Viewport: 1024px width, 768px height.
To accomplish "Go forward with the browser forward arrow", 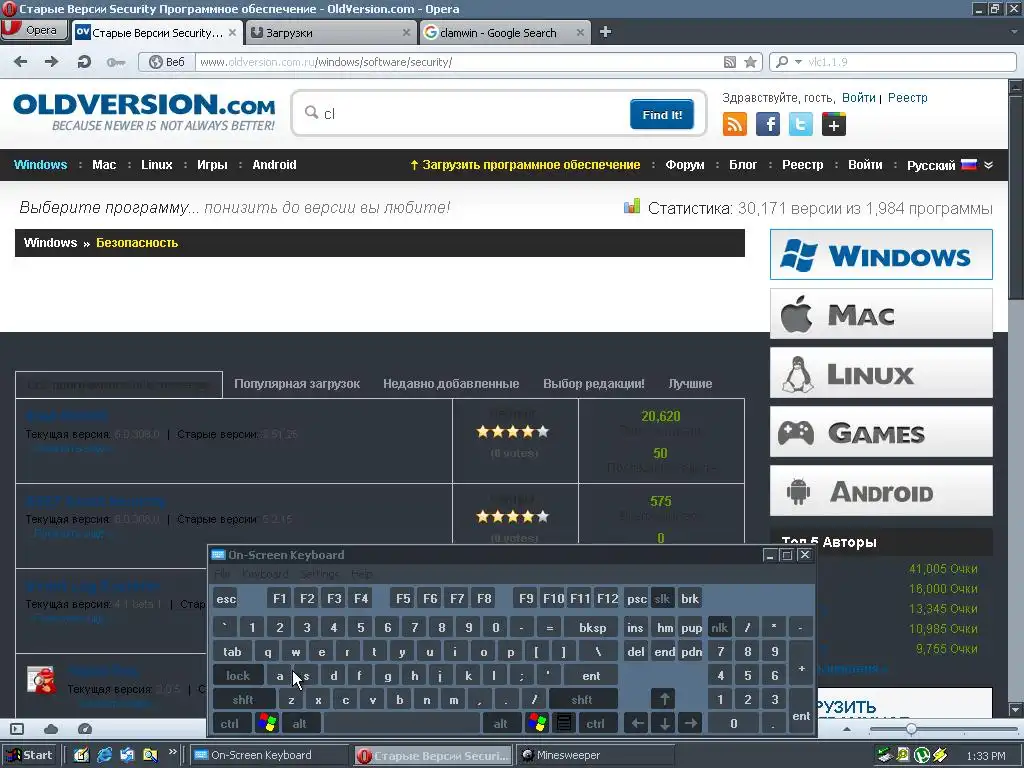I will tap(51, 62).
